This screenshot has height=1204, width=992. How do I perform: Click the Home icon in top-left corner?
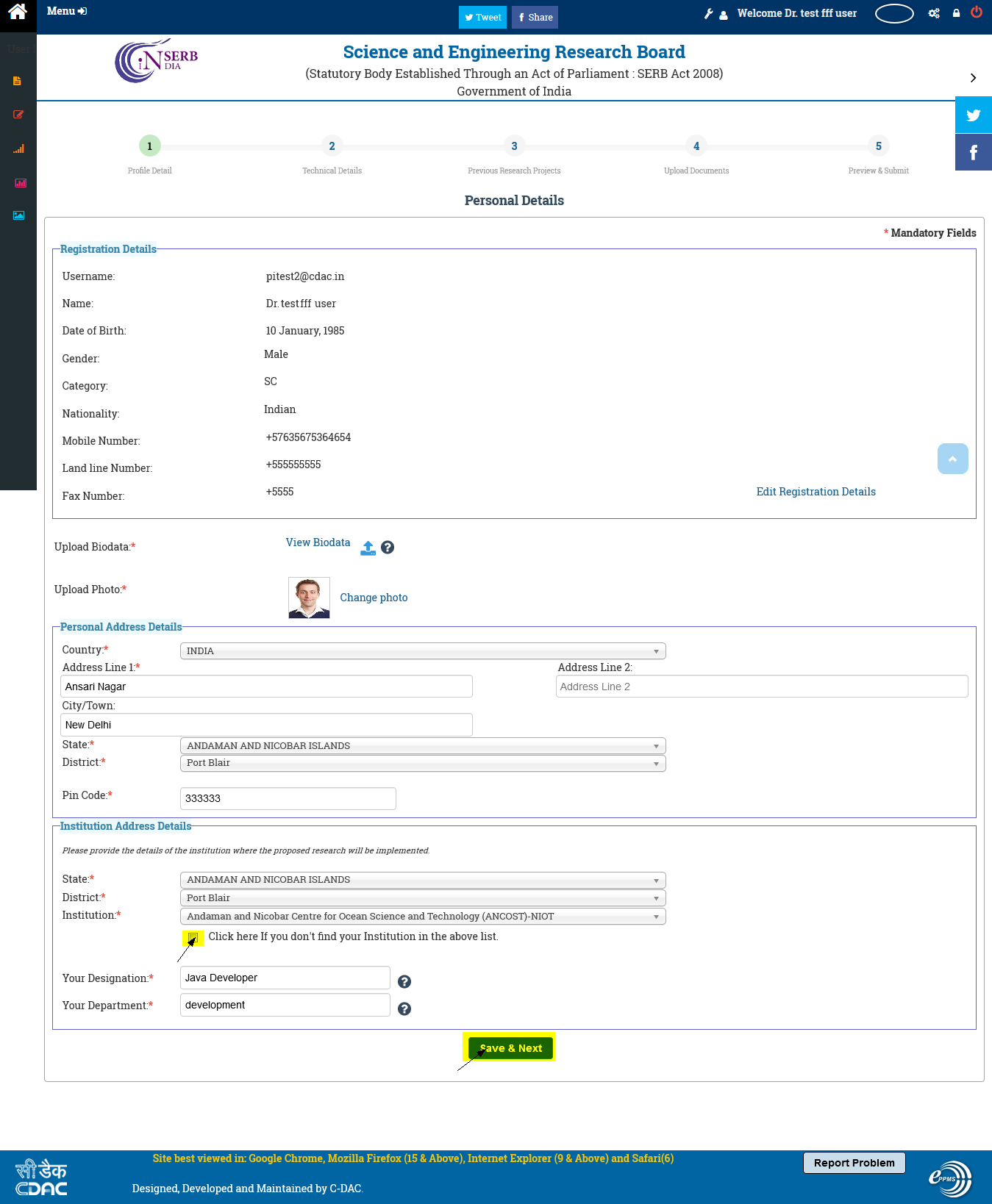coord(18,12)
